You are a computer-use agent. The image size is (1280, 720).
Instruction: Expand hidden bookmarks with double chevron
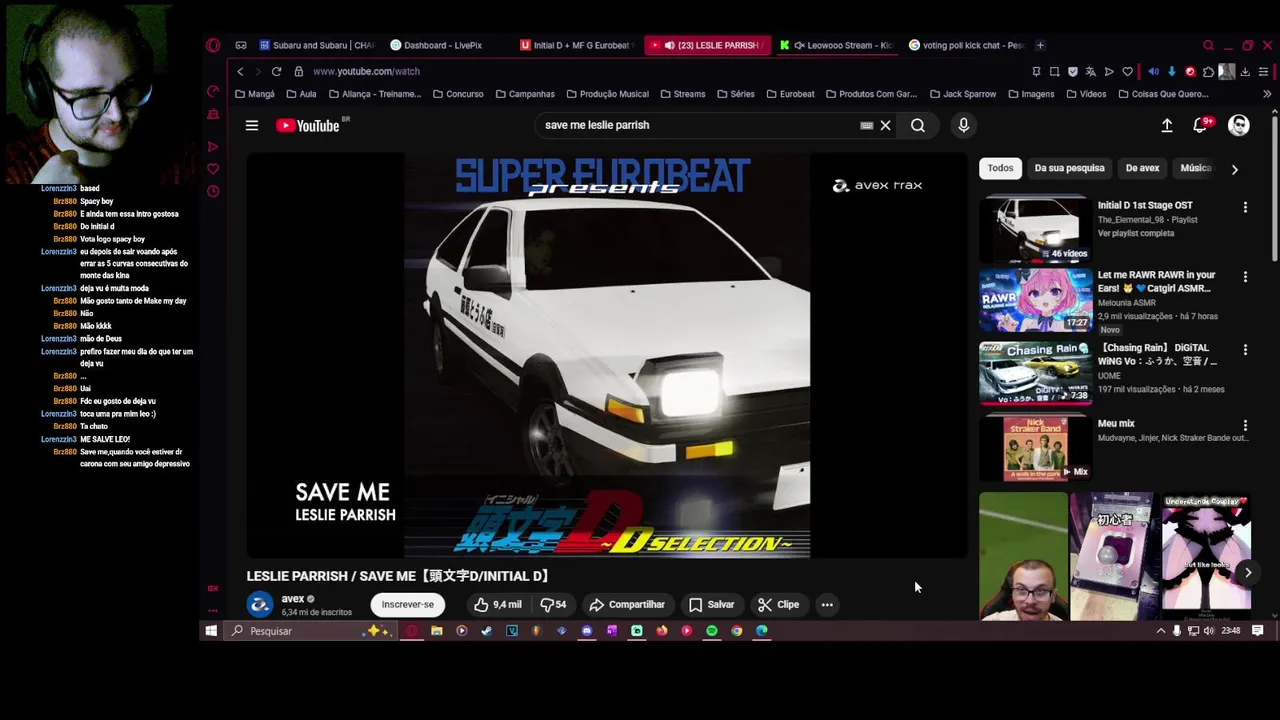point(1267,94)
